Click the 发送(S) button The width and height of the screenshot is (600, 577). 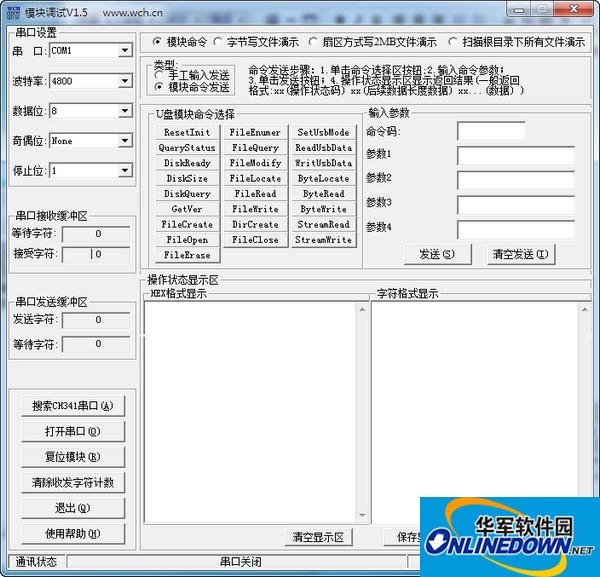coord(437,254)
